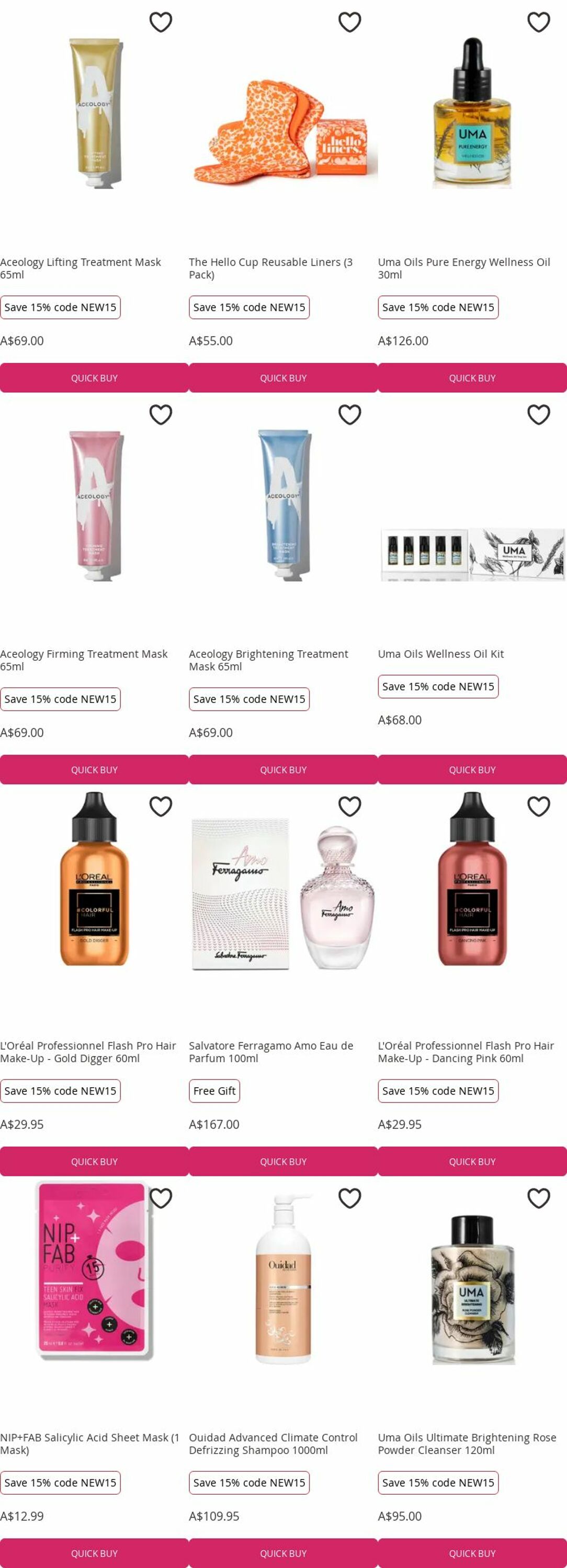Wishlist the Aceology Firming Treatment Mask
The width and height of the screenshot is (567, 1568).
[161, 414]
